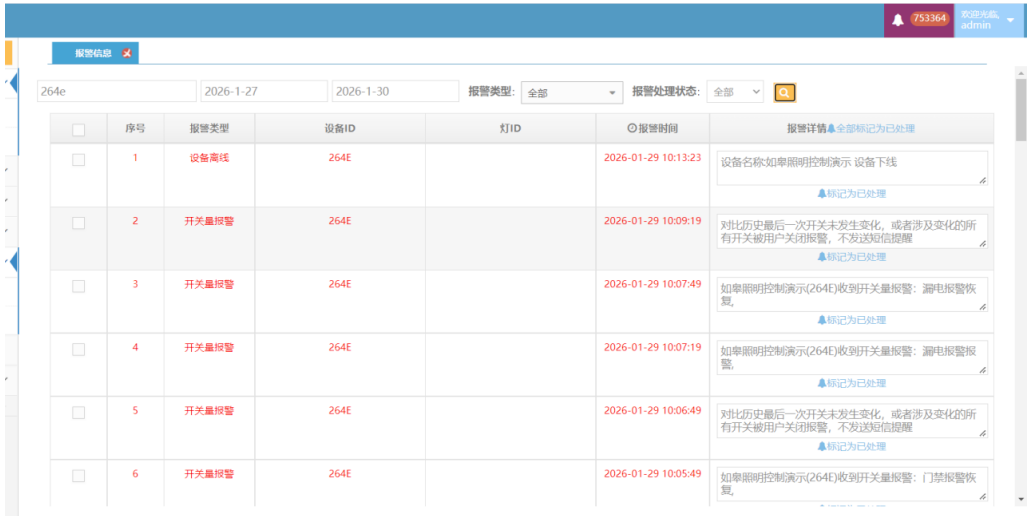
Task: Click bell icon beside 全部标记为已处理
Action: tap(831, 129)
